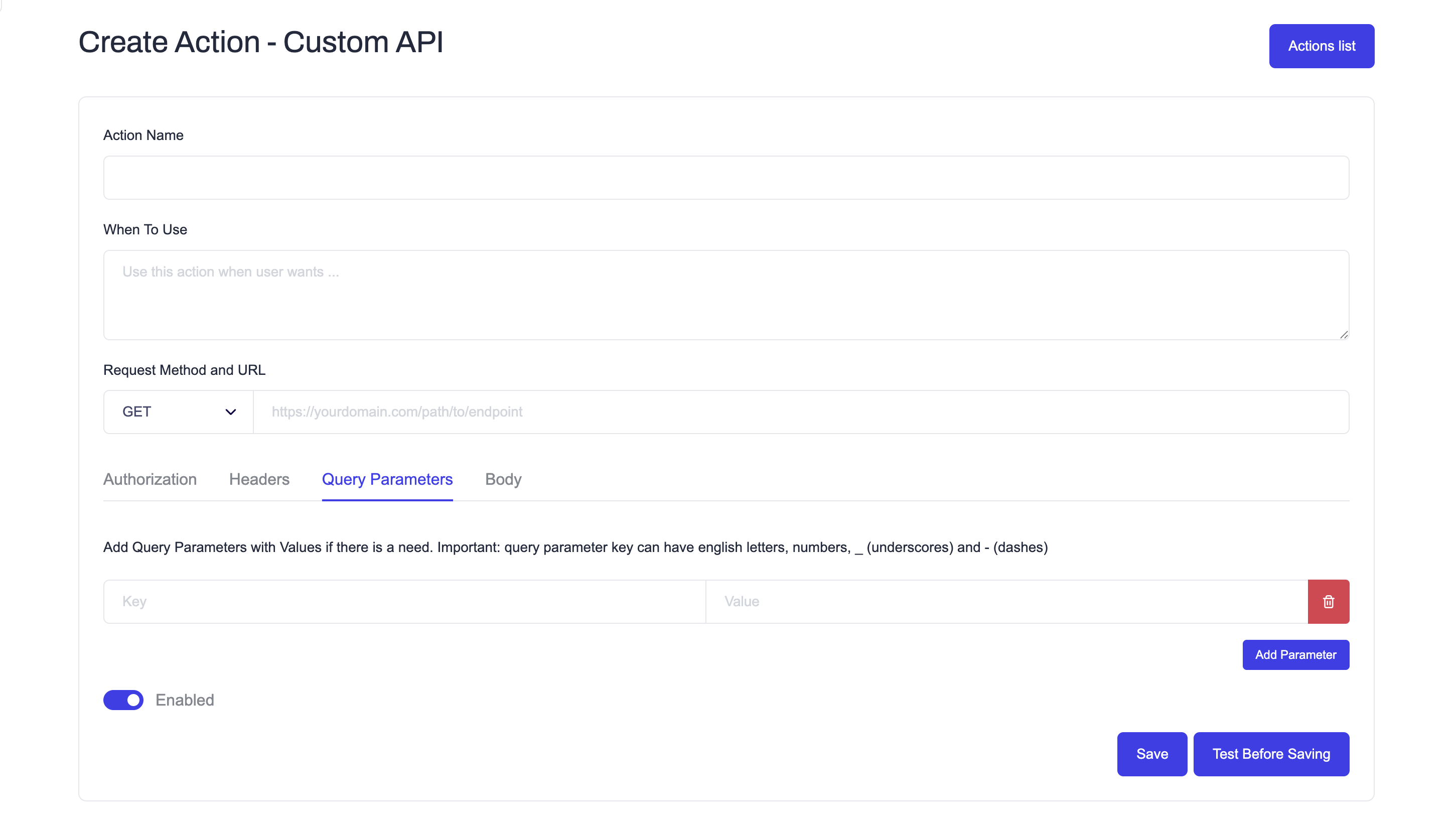Select the Query Parameters tab
1456x822 pixels.
tap(387, 479)
